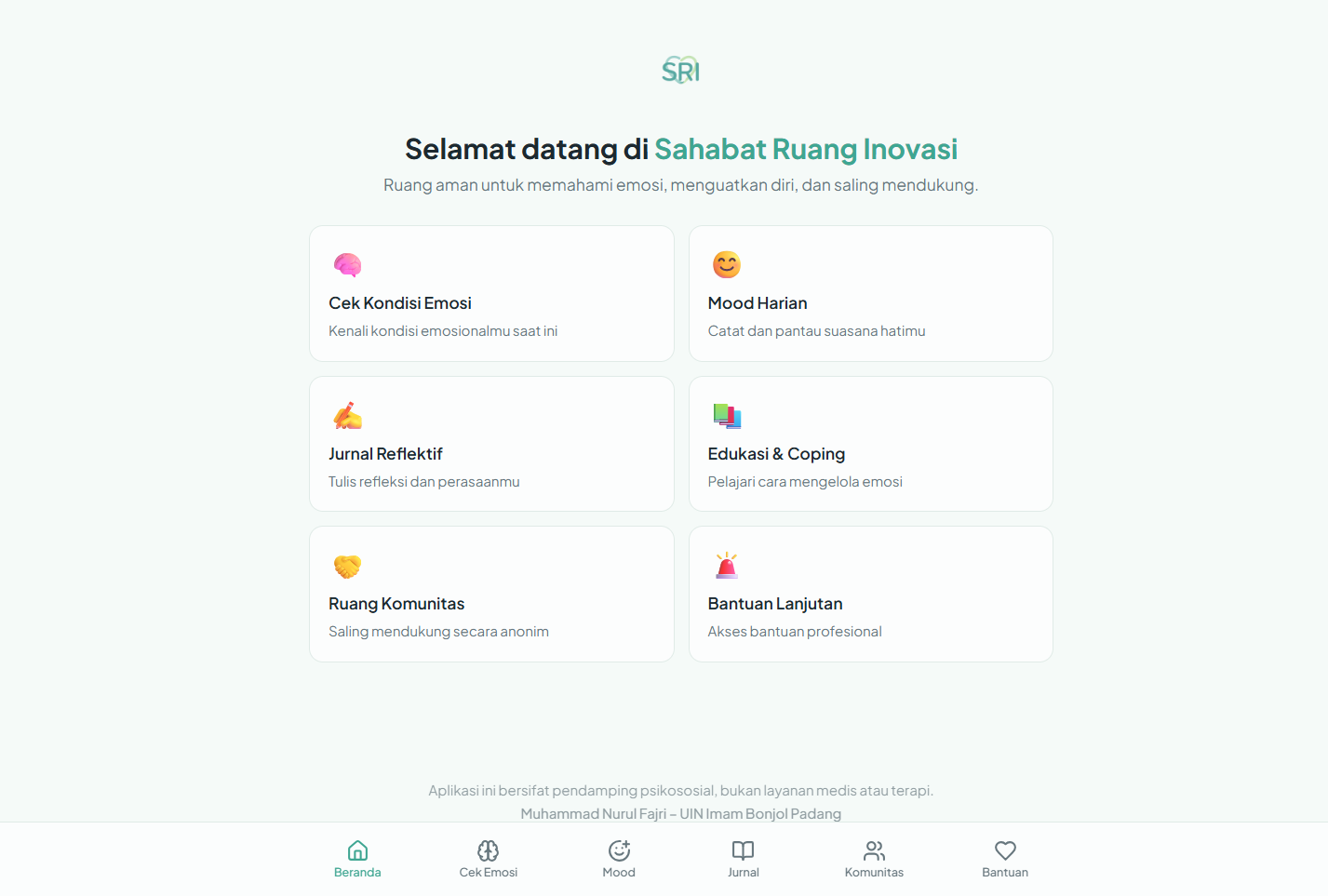
Task: Click 'Catat dan pantau suasana hatimu' text
Action: point(816,331)
